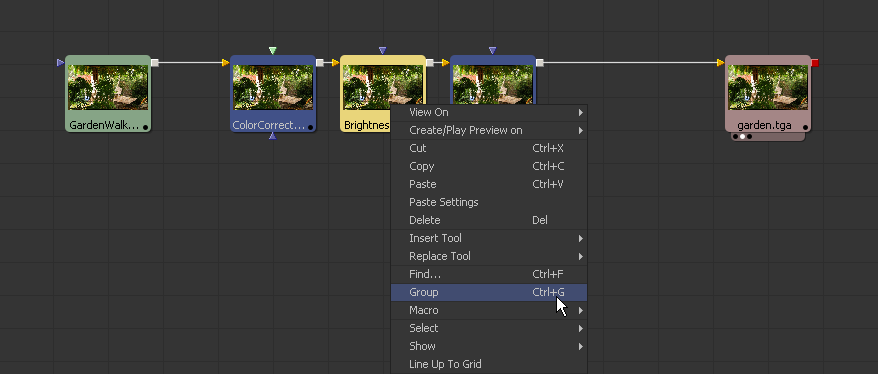Click the white output square of GardenWalk node
Viewport: 878px width, 374px height.
[155, 63]
